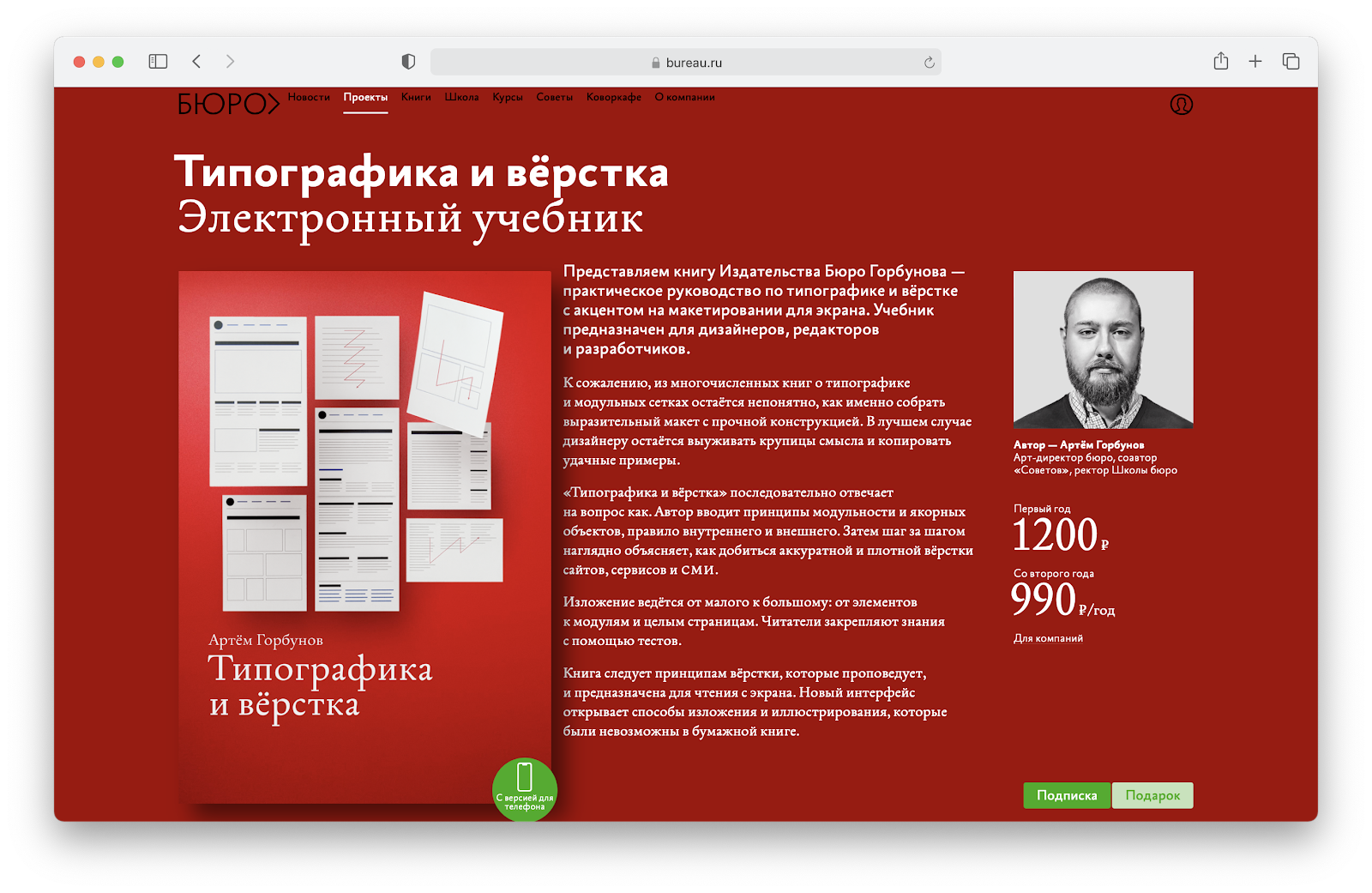Click the green Подписка button
The image size is (1372, 893).
[1067, 795]
